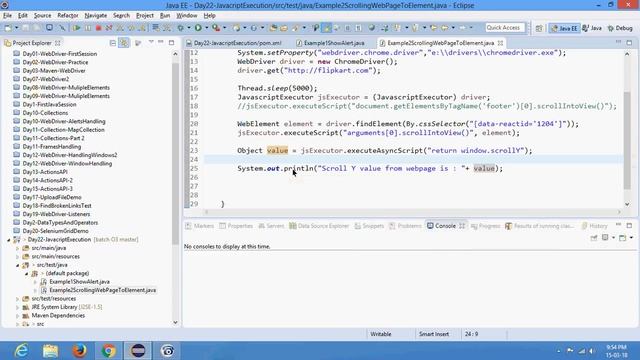This screenshot has width=640, height=360.
Task: Open the Project menu
Action: [145, 16]
